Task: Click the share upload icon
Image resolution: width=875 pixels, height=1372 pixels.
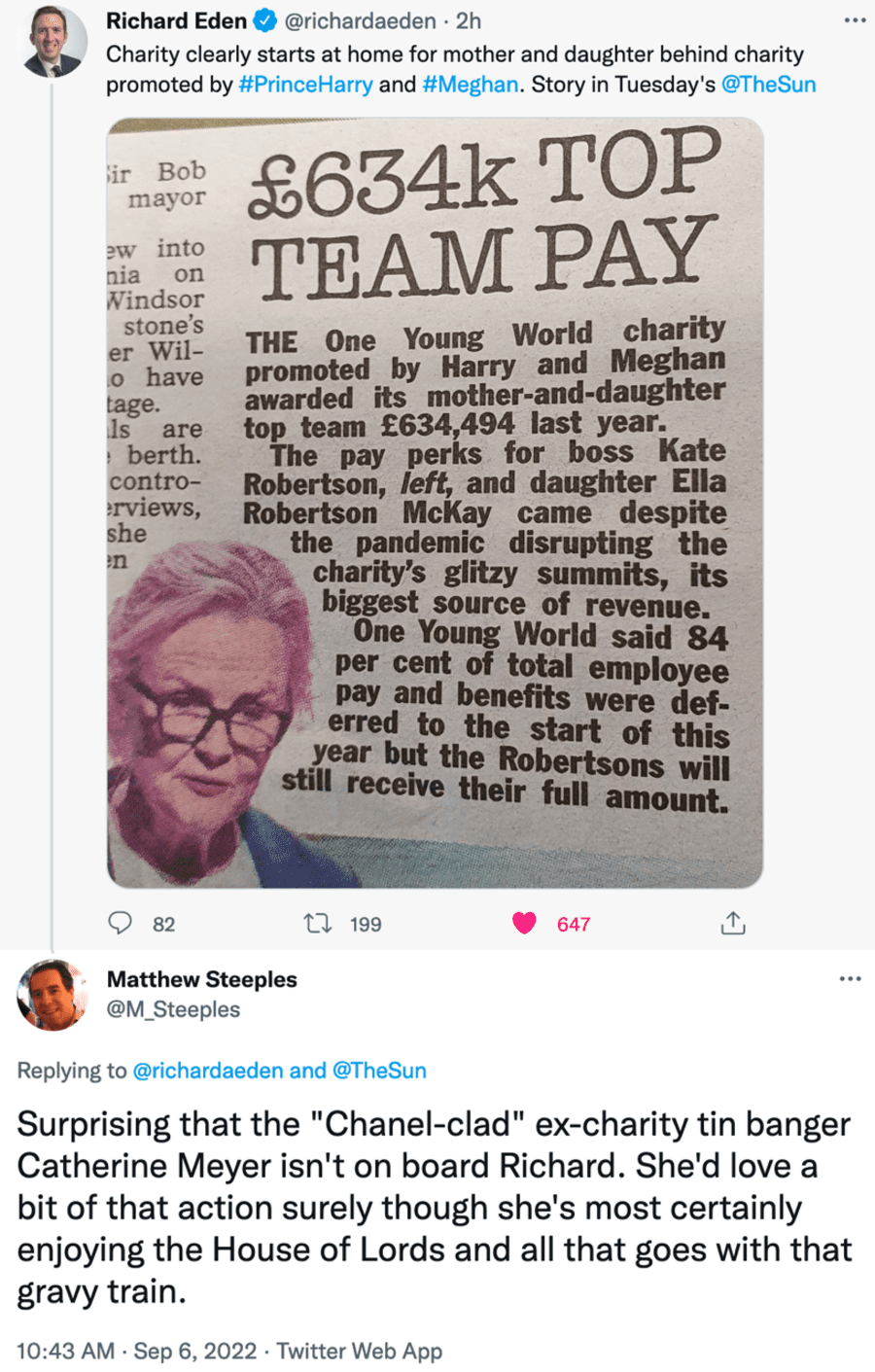Action: pyautogui.click(x=733, y=923)
